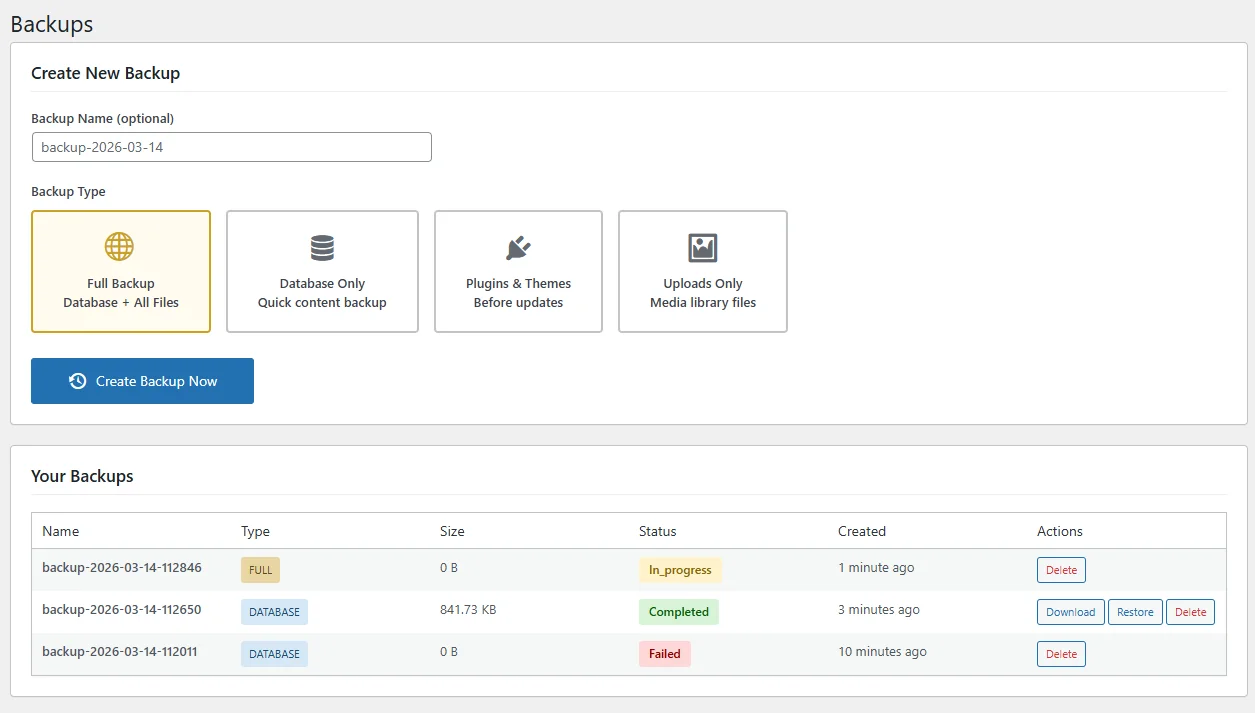Delete the completed backup-2026-03-14-112650 entry
This screenshot has height=713, width=1255.
1190,612
